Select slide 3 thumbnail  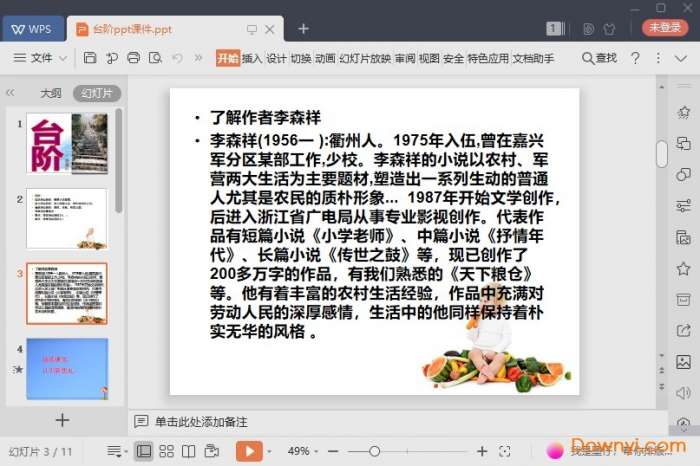[67, 293]
